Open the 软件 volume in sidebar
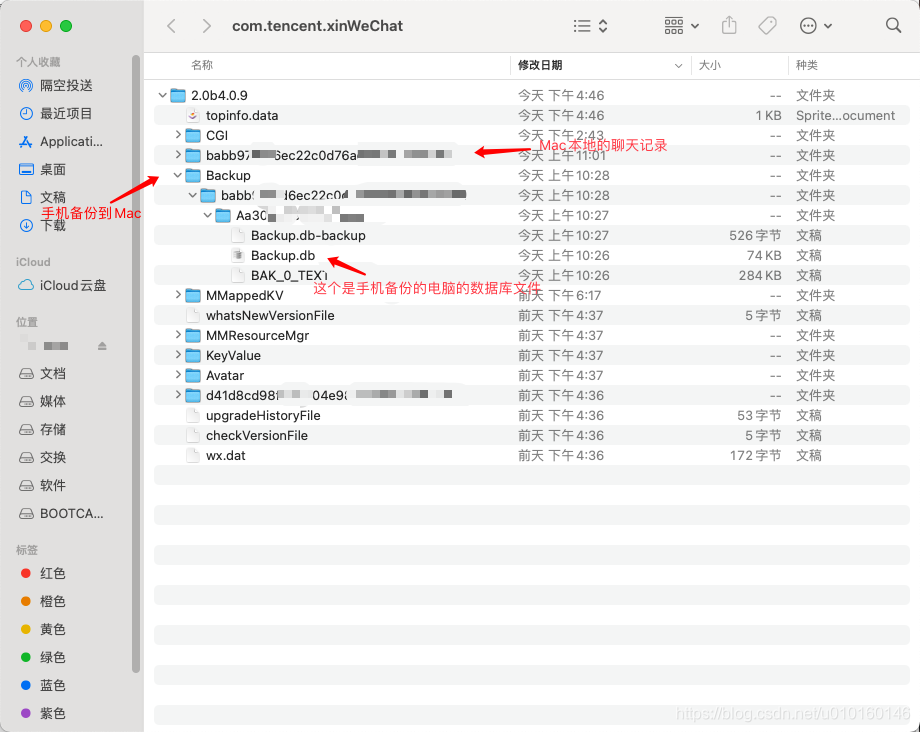 pos(42,486)
